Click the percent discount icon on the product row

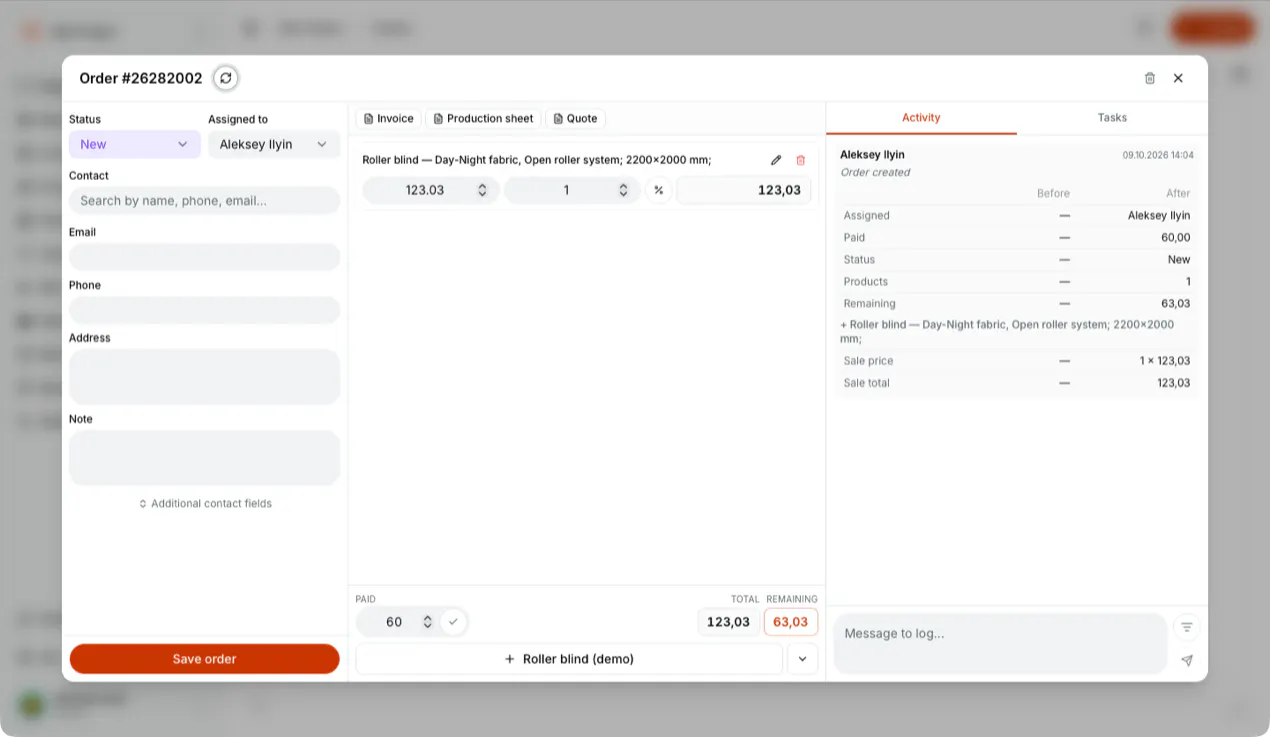click(x=658, y=190)
